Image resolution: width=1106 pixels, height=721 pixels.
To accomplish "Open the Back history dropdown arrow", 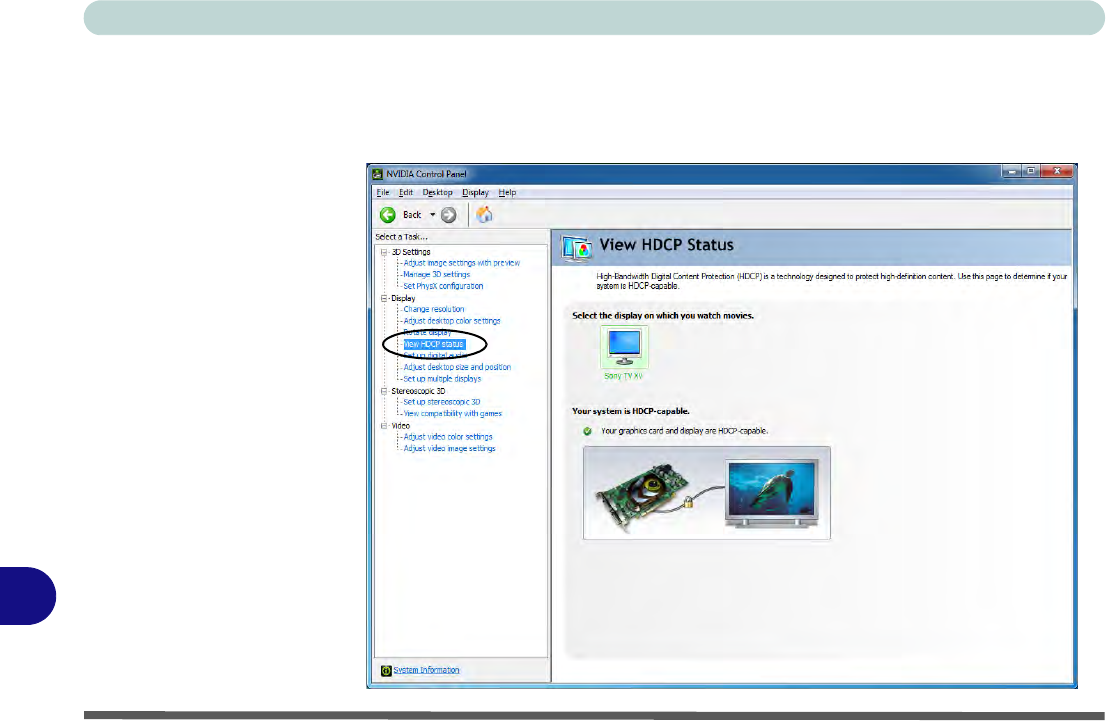I will (x=433, y=215).
